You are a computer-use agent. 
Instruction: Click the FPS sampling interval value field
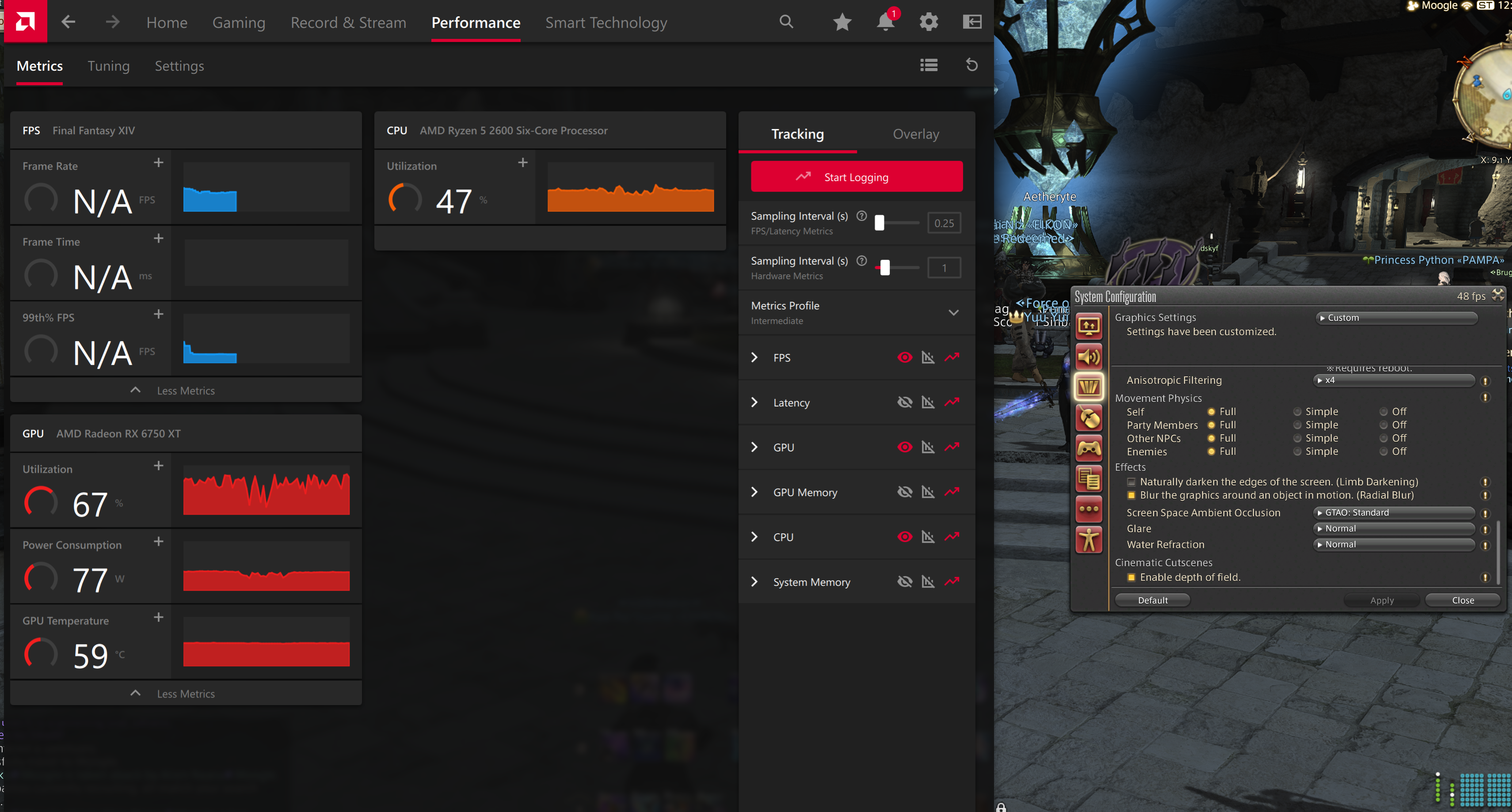944,223
